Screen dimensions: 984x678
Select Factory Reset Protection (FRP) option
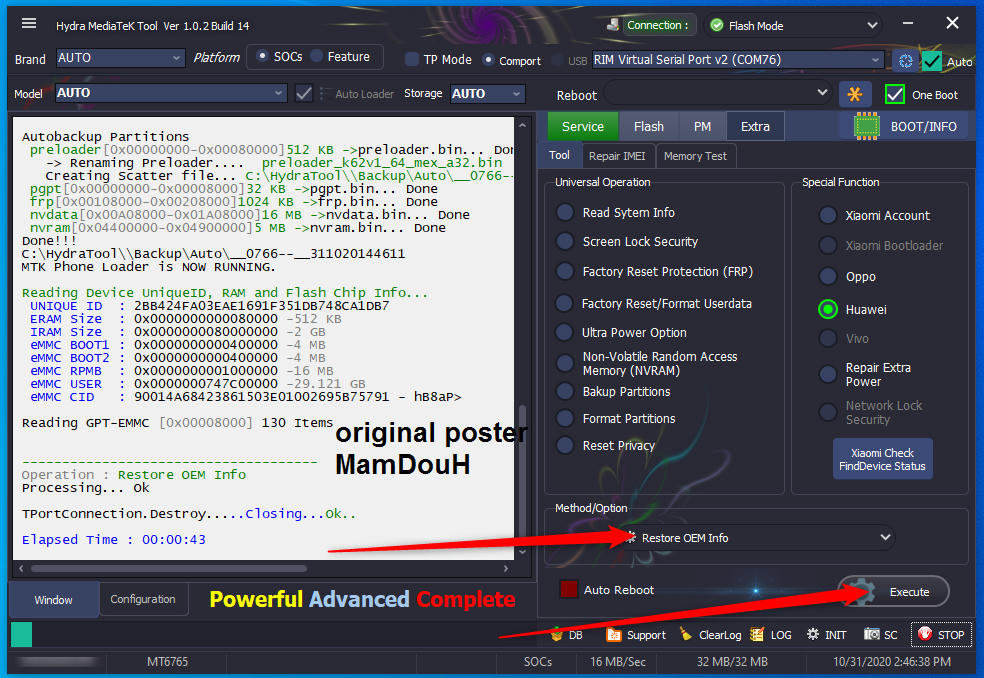coord(566,272)
